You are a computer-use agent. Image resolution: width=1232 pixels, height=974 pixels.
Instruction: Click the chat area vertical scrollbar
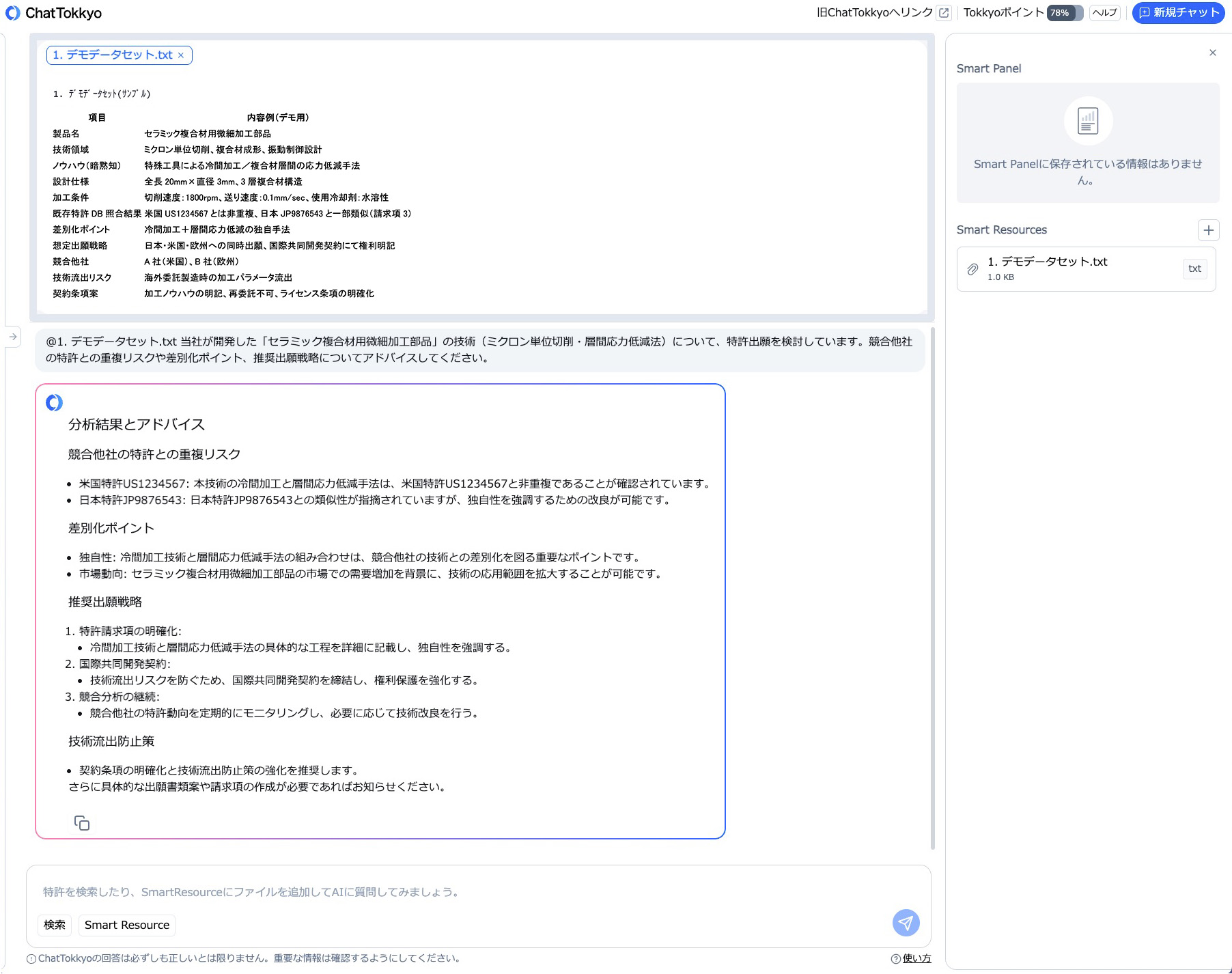tap(933, 589)
